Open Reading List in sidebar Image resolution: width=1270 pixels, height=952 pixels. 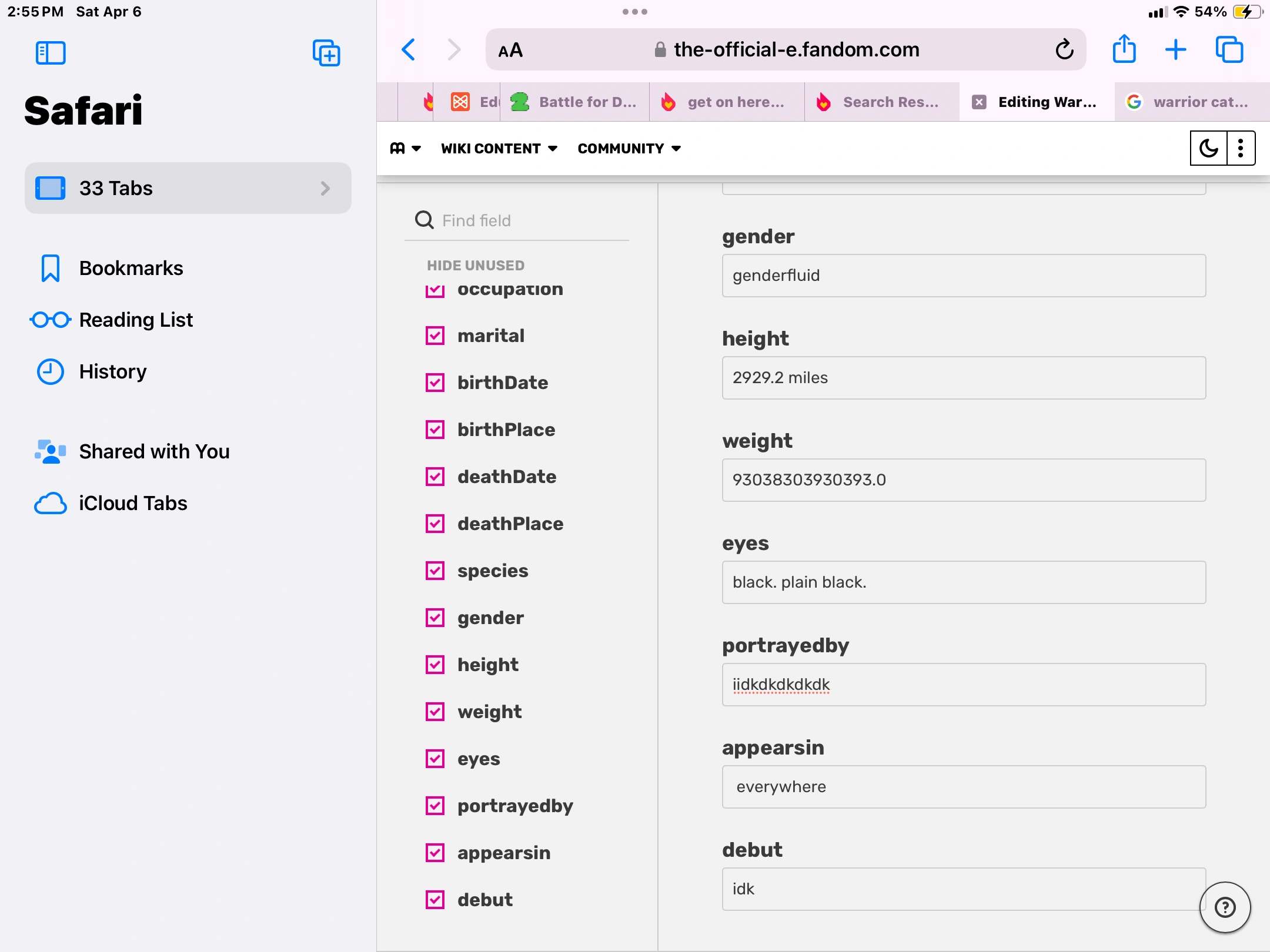tap(135, 320)
